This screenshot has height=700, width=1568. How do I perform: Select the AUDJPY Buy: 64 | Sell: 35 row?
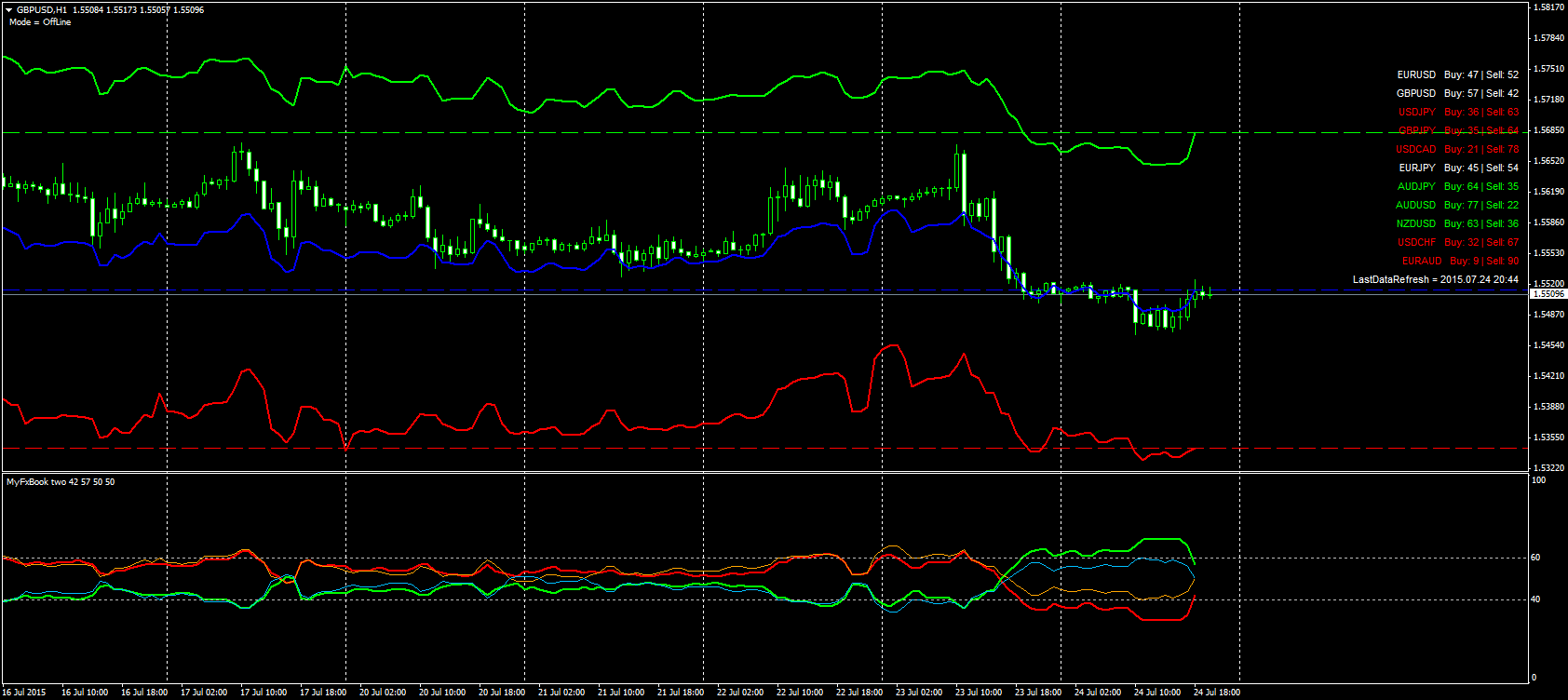(x=1458, y=186)
